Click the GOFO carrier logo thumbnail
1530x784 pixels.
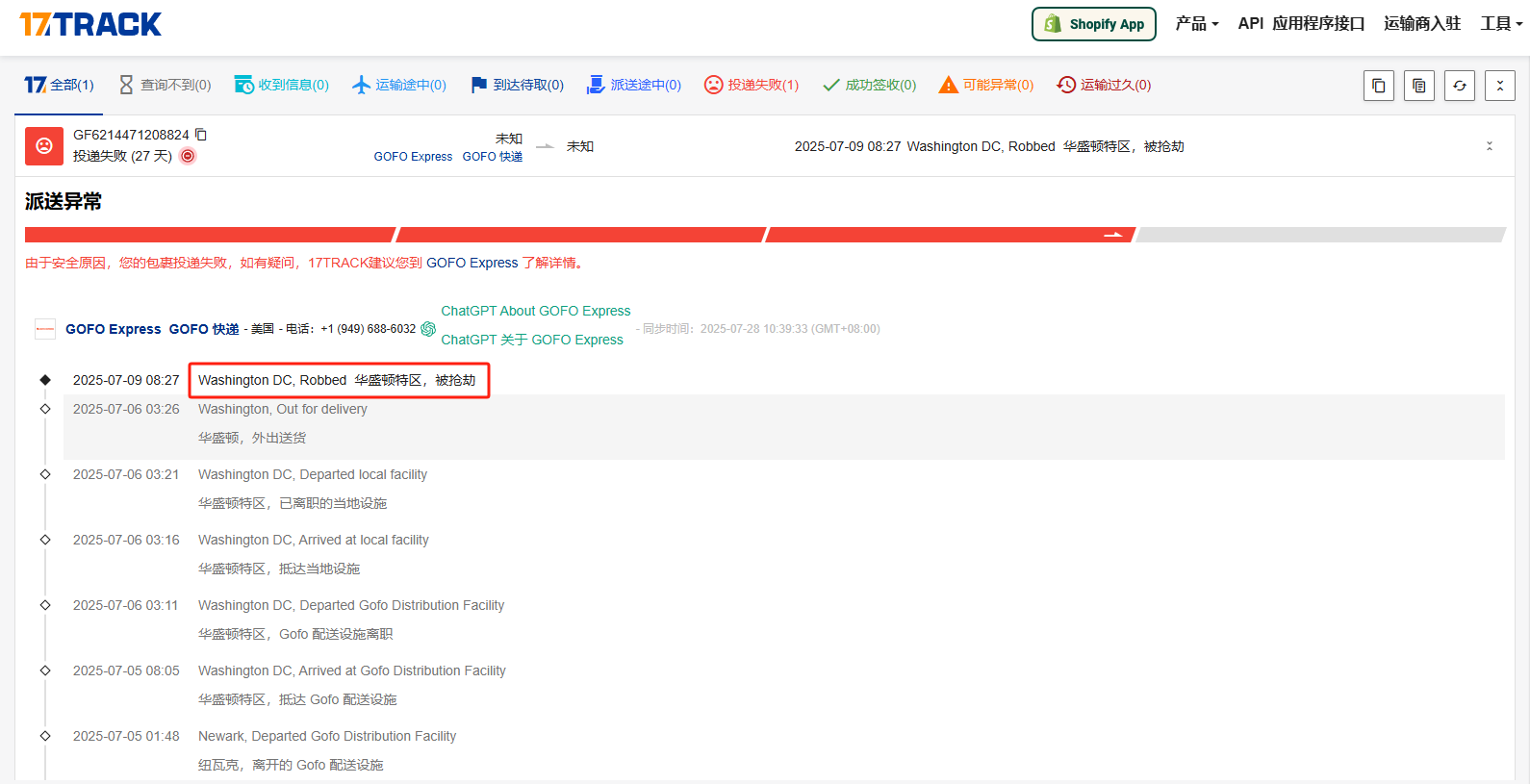pos(45,329)
